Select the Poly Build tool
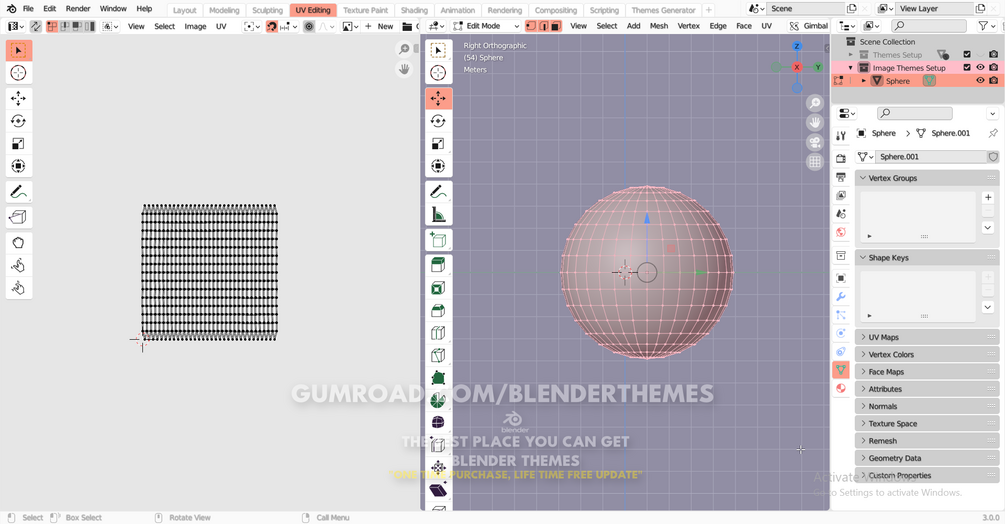 click(438, 378)
